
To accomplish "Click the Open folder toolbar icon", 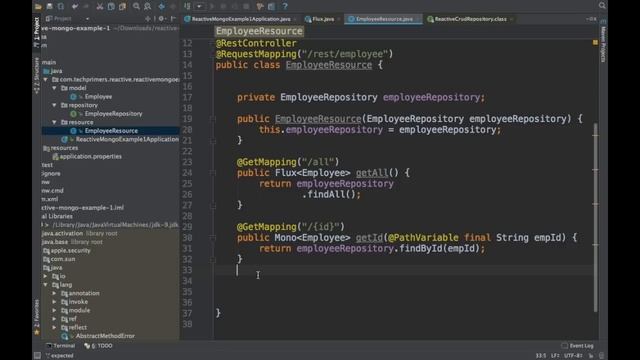I will [x=38, y=6].
